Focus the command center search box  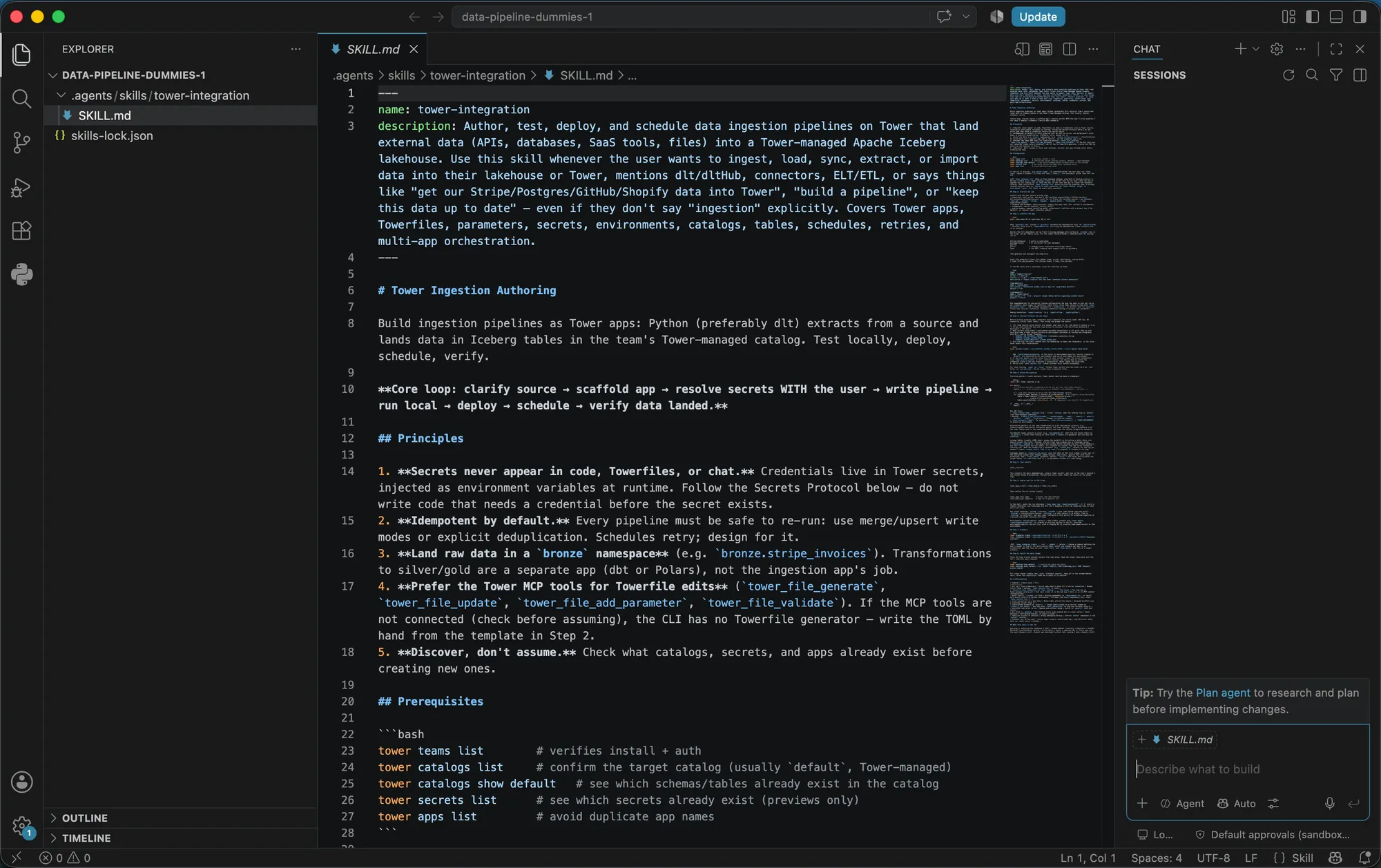690,17
